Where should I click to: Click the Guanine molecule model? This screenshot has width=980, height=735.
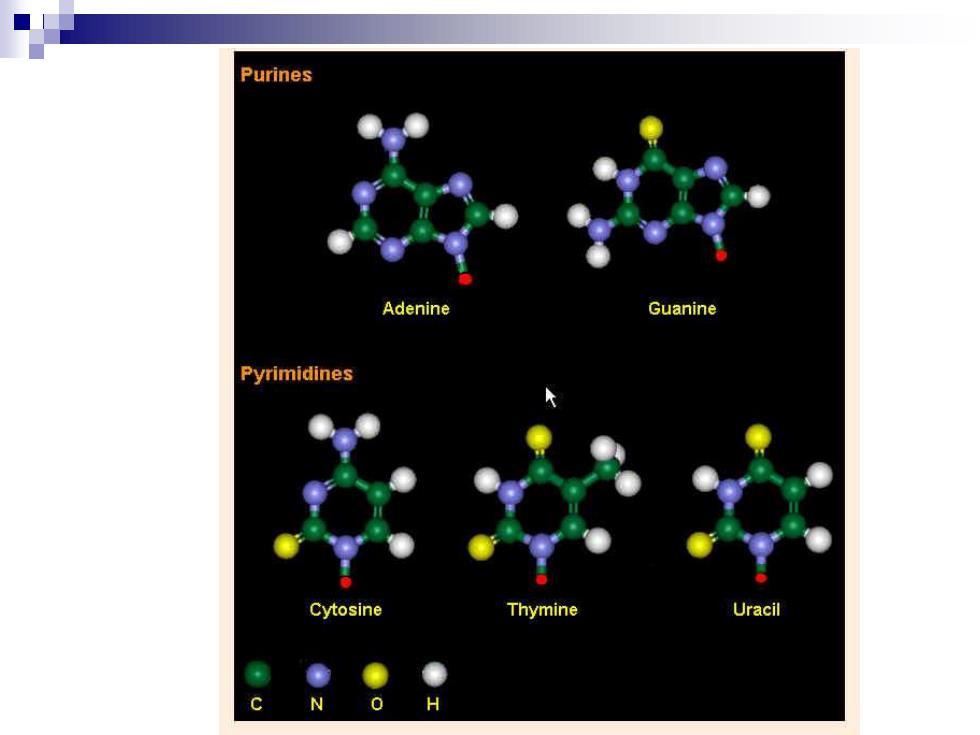pyautogui.click(x=669, y=192)
